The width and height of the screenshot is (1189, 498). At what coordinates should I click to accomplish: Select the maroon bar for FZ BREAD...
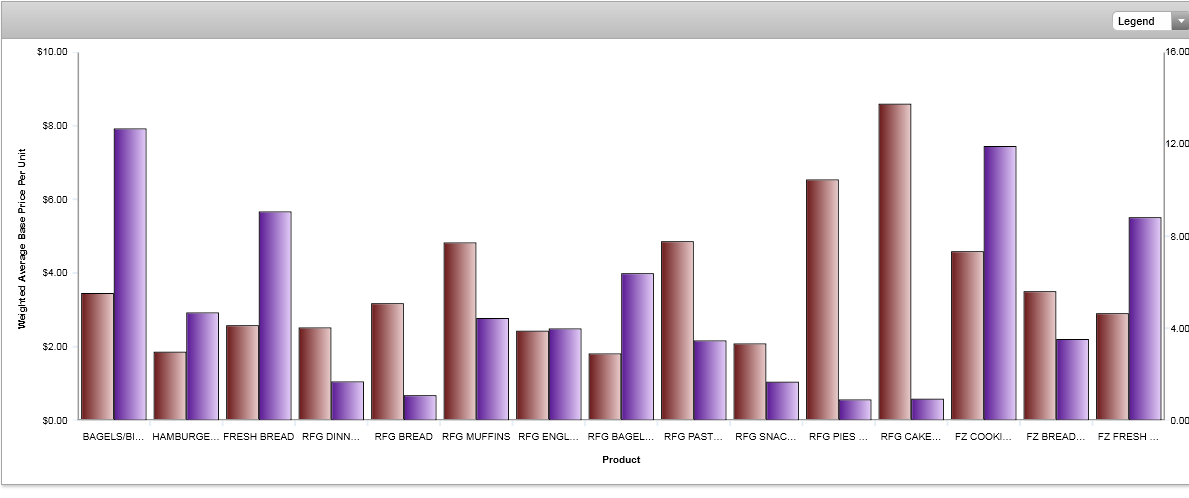tap(1039, 355)
